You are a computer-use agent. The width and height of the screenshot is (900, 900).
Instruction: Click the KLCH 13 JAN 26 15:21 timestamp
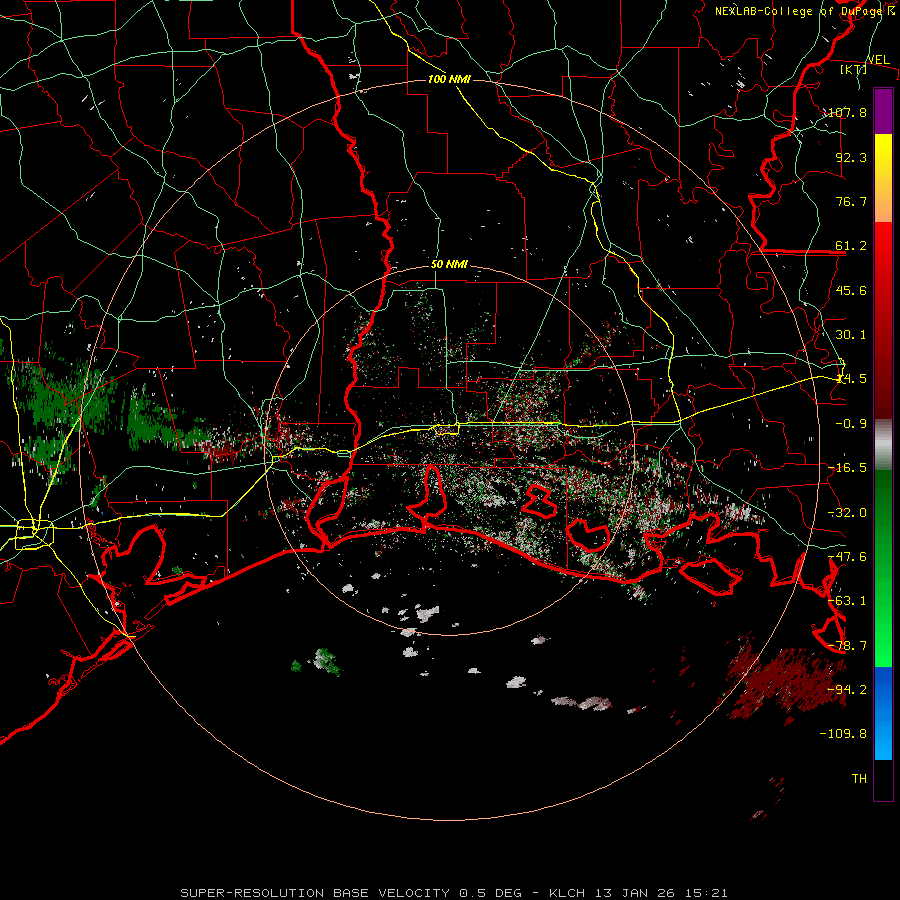638,893
